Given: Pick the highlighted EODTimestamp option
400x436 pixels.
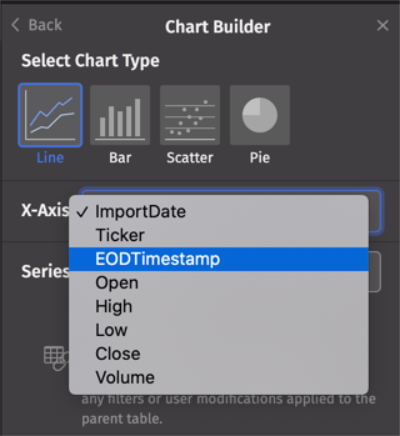Looking at the screenshot, I should coord(219,259).
